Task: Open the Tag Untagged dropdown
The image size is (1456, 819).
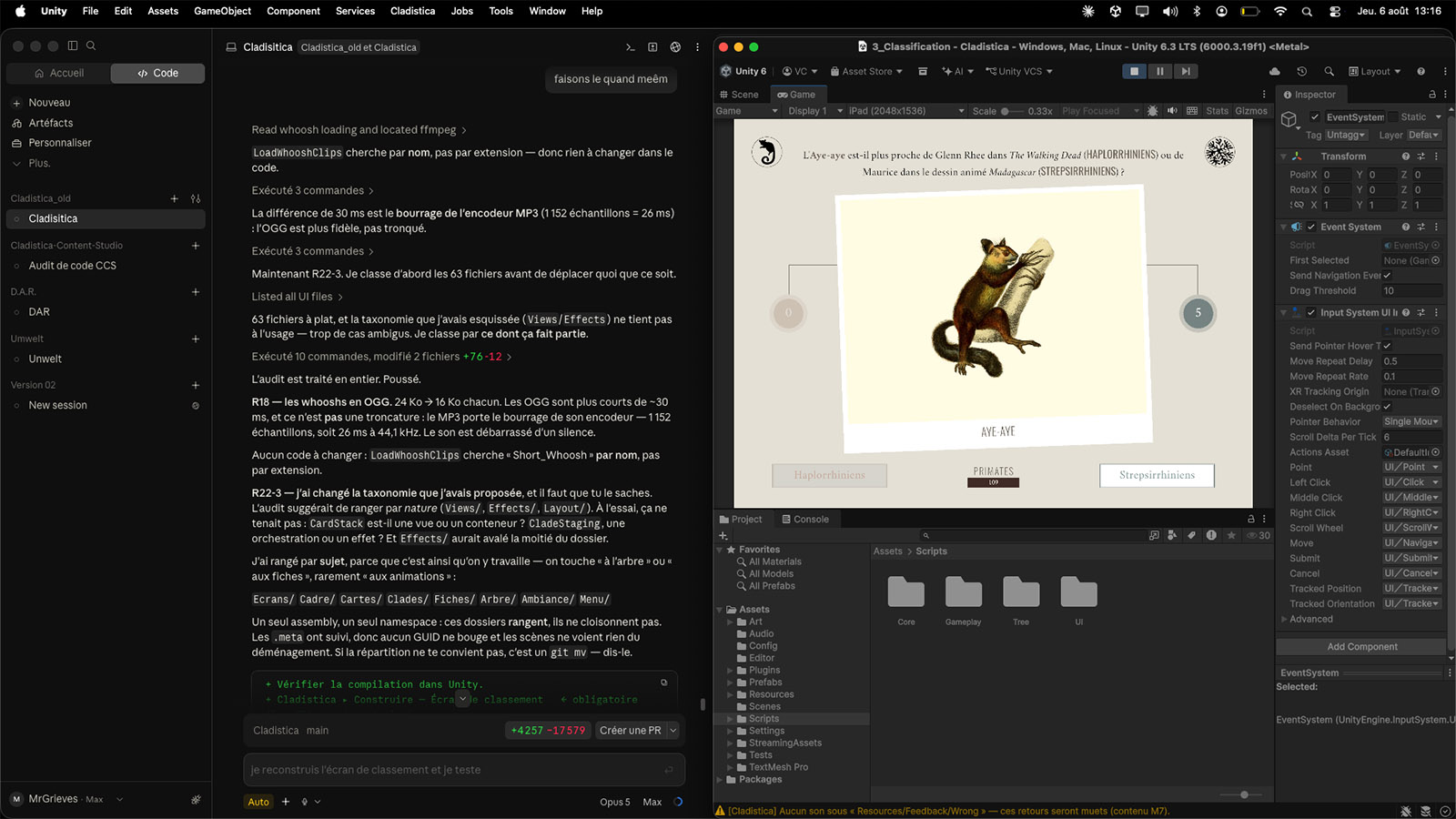Action: pos(1346,135)
